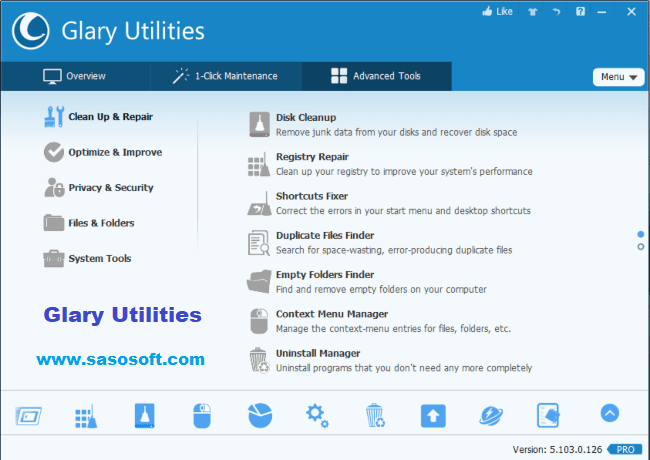650x460 pixels.
Task: Select the Files & Folders category
Action: [89, 223]
